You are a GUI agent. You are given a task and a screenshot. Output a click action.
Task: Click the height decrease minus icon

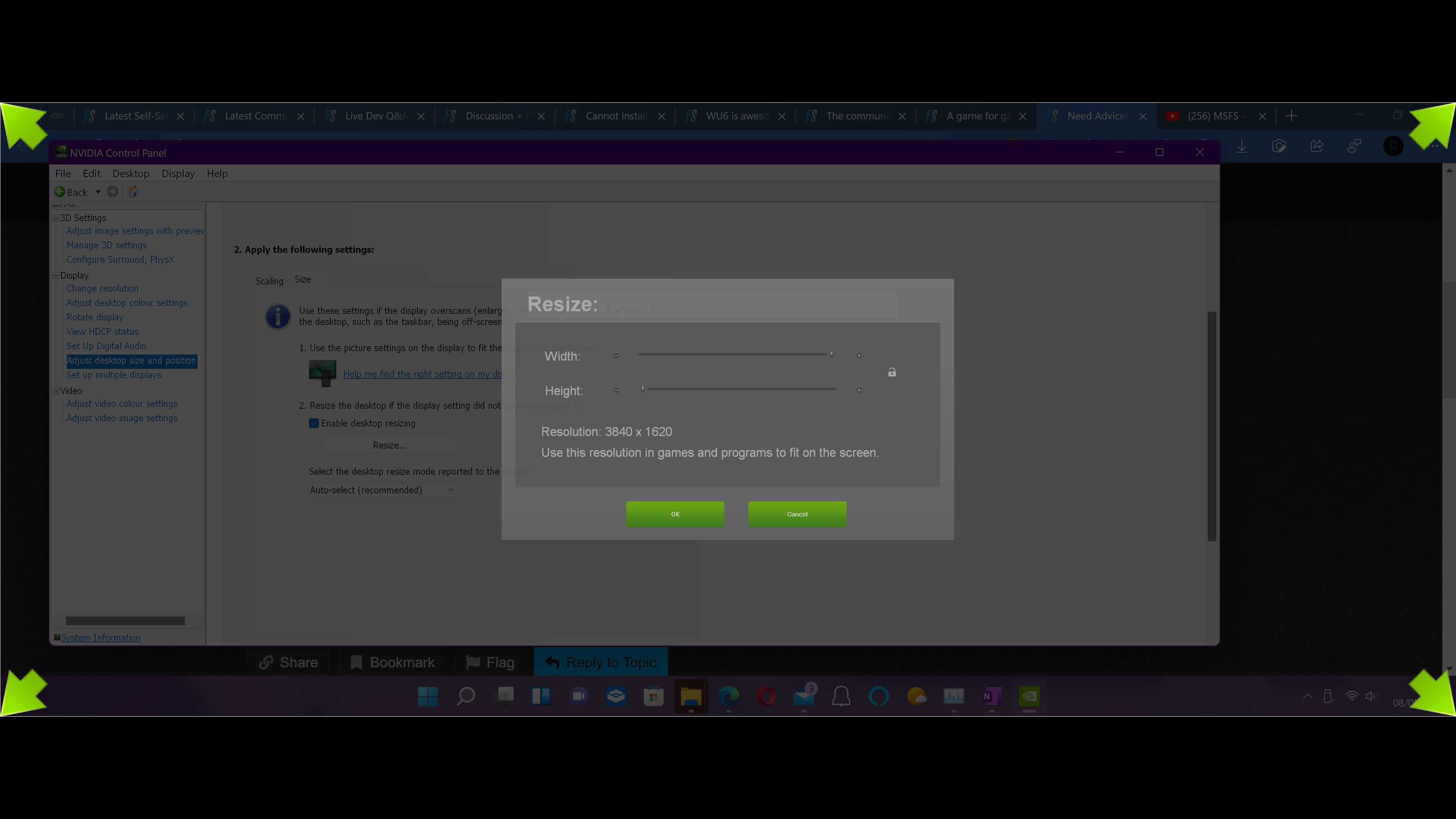click(x=616, y=390)
